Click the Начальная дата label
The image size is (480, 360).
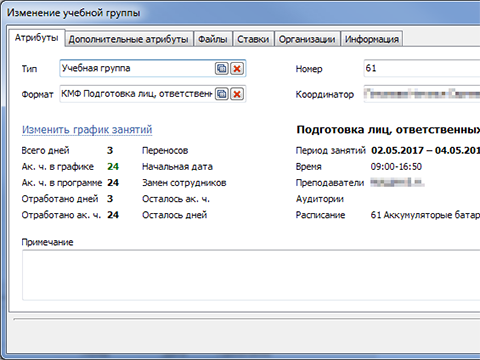coord(177,167)
